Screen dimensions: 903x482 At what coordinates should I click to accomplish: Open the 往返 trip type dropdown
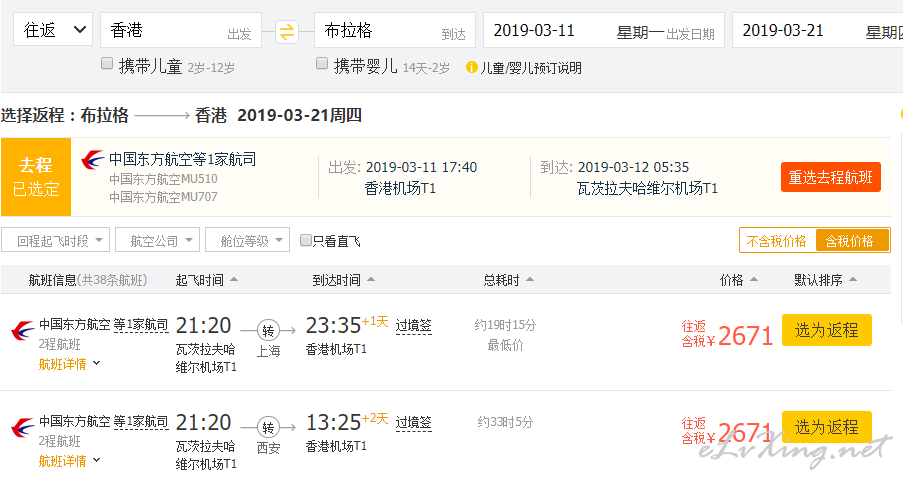(x=53, y=30)
